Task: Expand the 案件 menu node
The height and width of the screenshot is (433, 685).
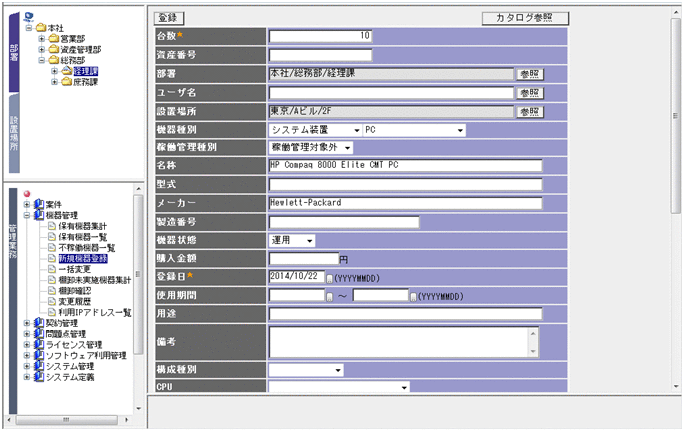Action: [x=27, y=204]
